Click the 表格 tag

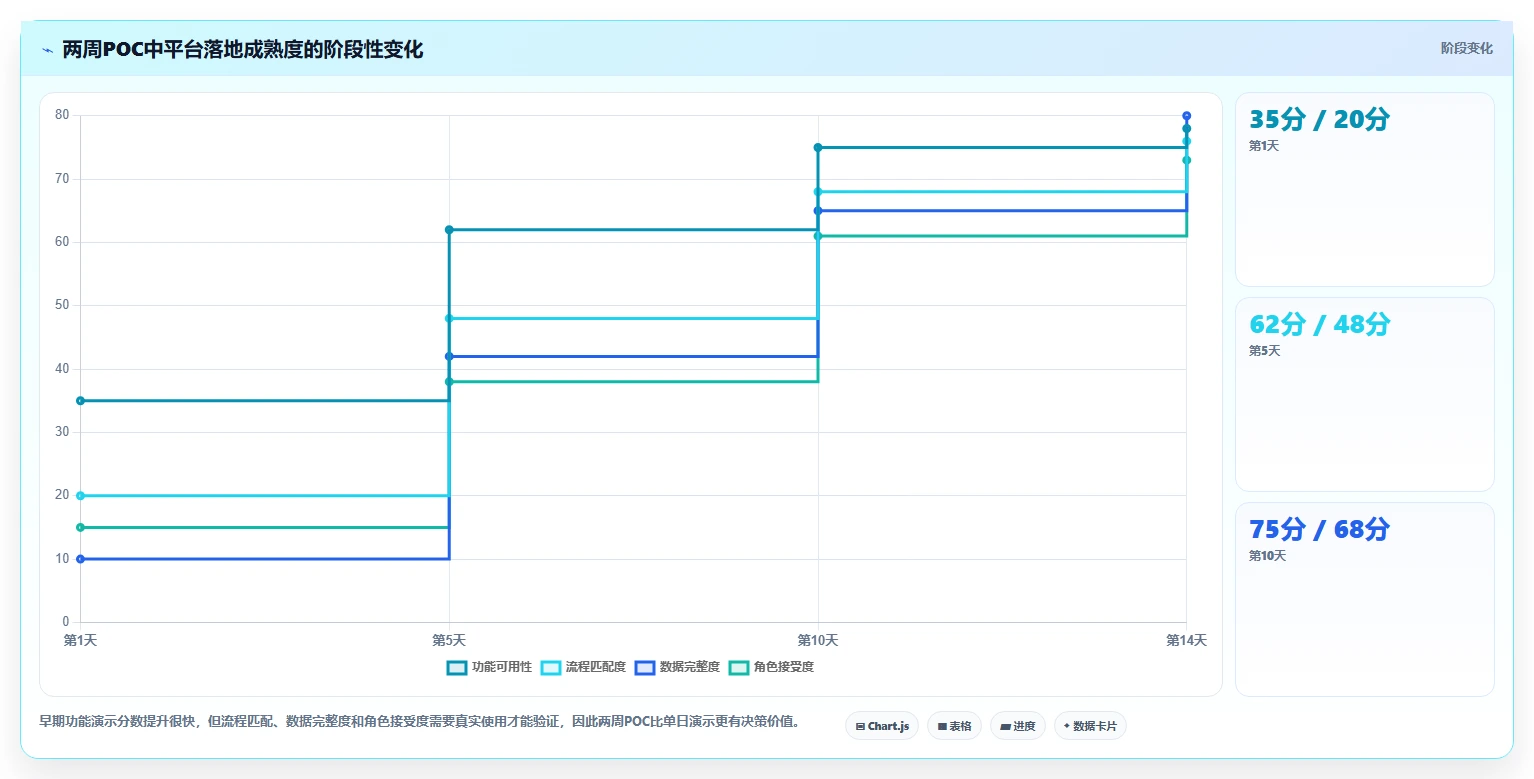(954, 726)
